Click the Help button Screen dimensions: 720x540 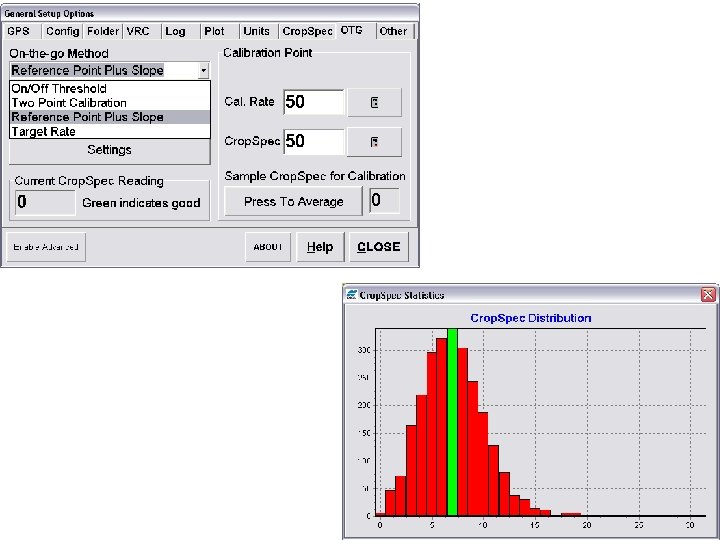(320, 247)
